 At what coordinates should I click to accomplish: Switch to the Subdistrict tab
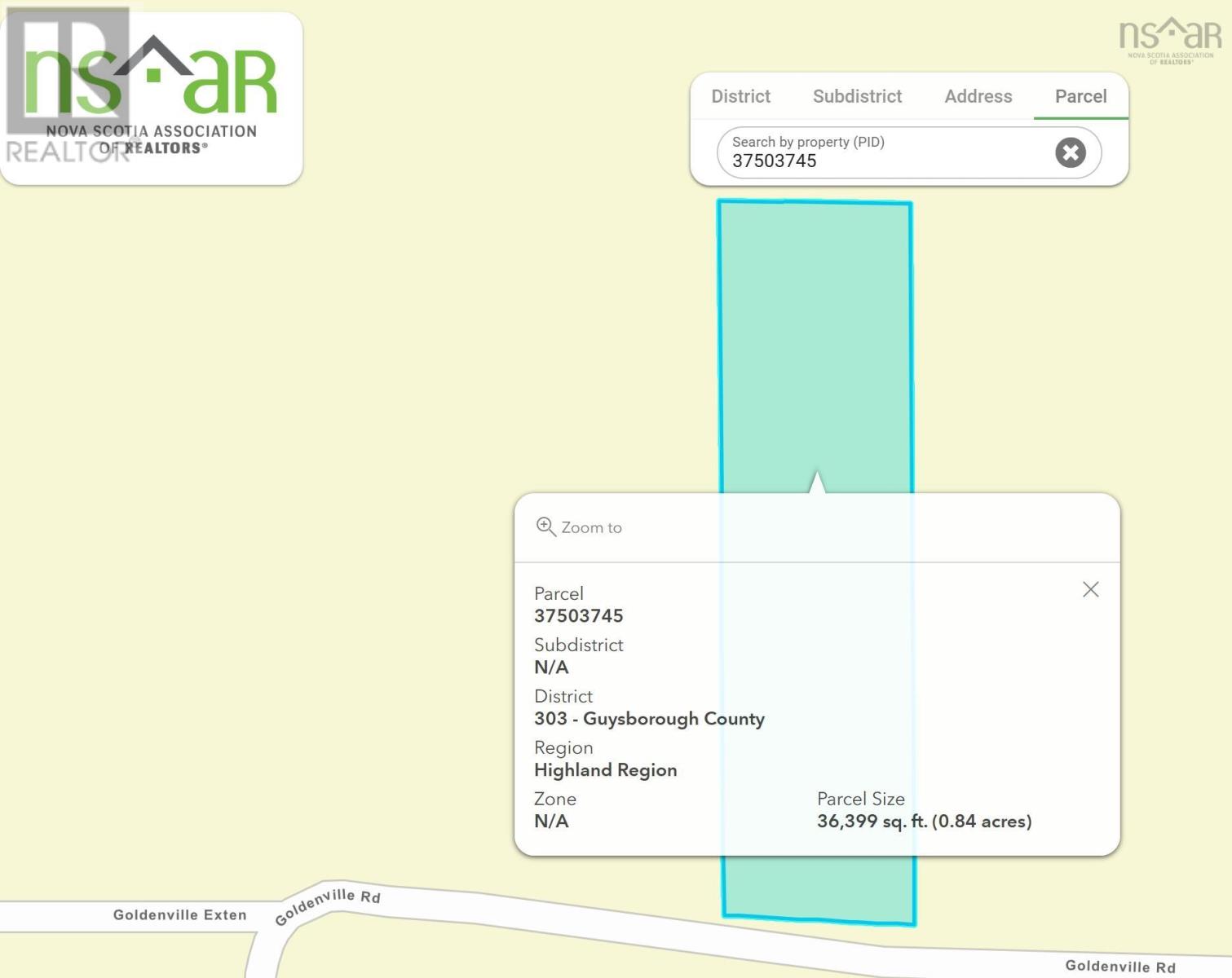857,95
